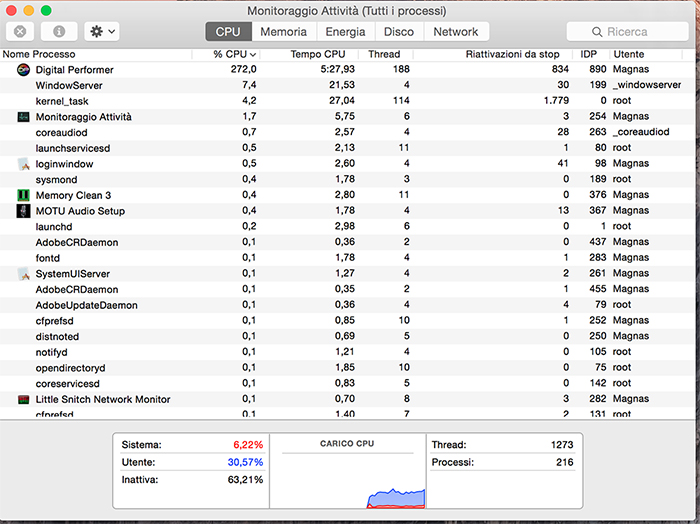This screenshot has height=524, width=700.
Task: Click in the Ricerca search field
Action: coord(627,32)
